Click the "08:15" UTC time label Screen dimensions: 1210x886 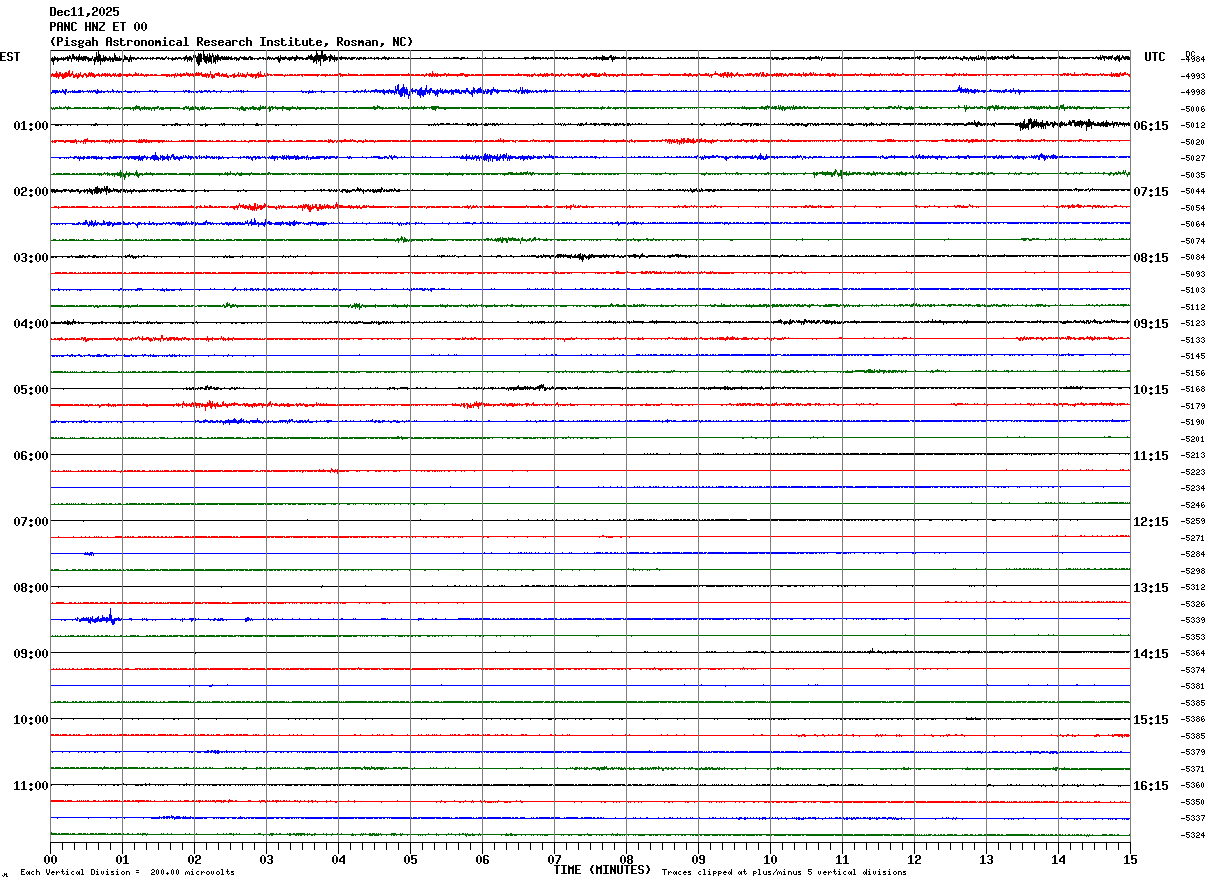(1151, 258)
